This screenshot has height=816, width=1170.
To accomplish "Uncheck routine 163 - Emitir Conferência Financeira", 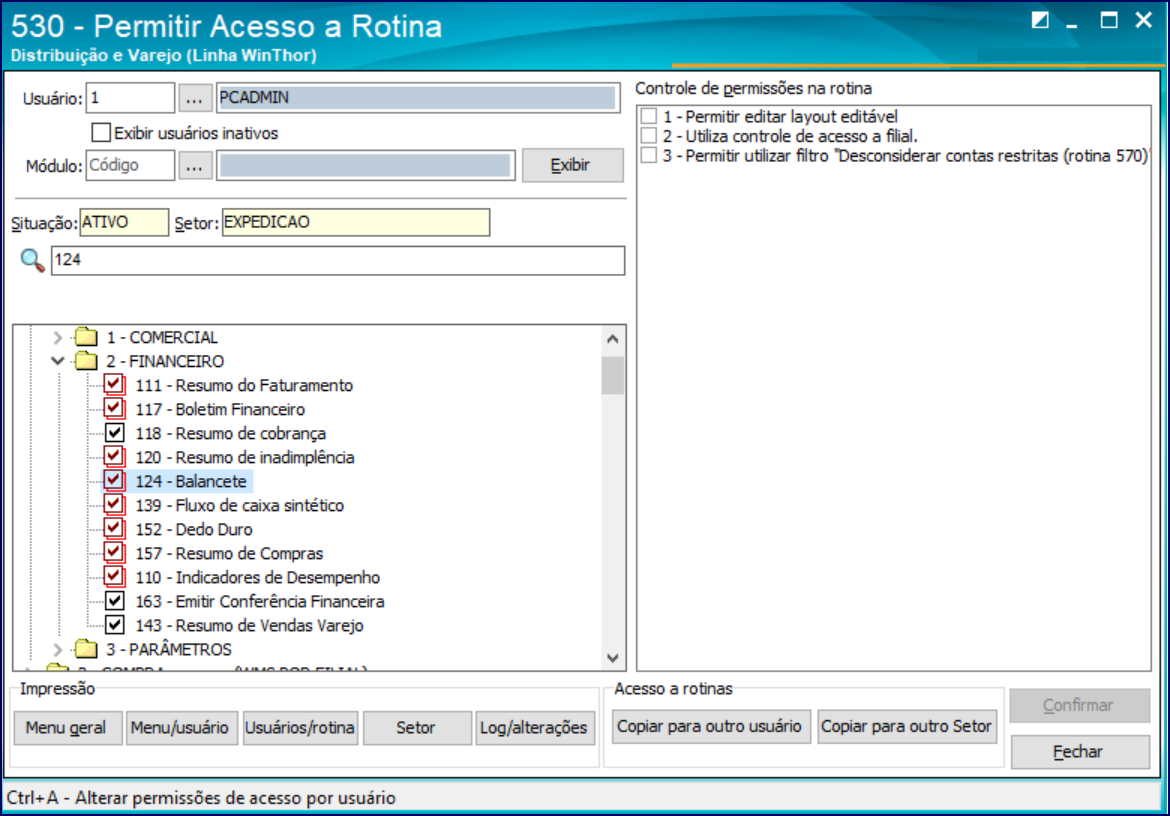I will point(114,600).
